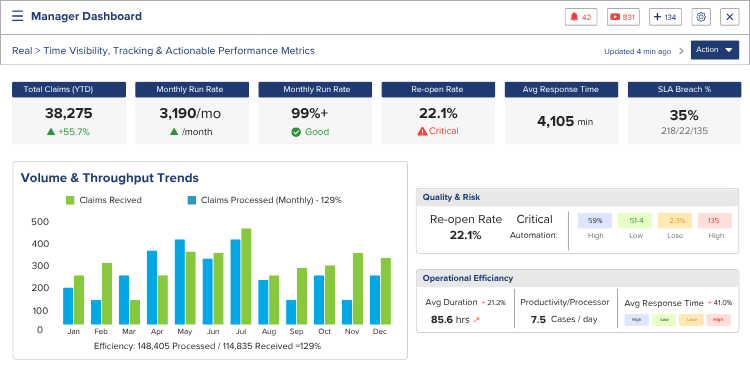This screenshot has width=750, height=370.
Task: Expand the Action dropdown button
Action: point(715,50)
